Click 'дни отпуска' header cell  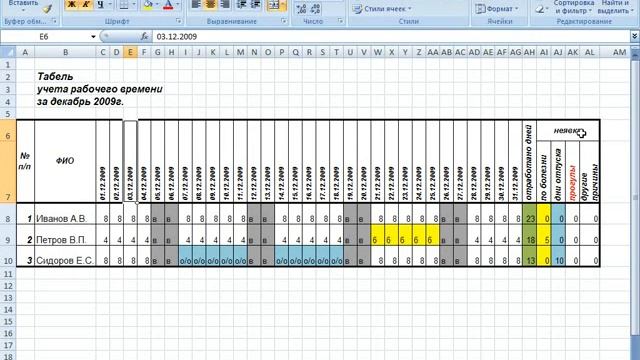coord(558,171)
